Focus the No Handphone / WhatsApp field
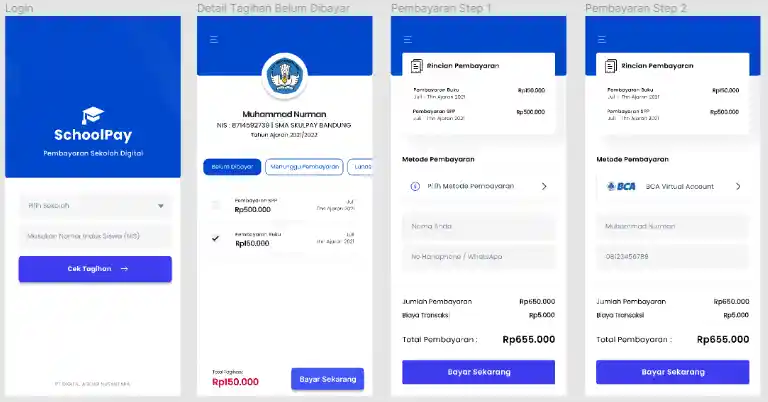The image size is (768, 402). click(479, 257)
